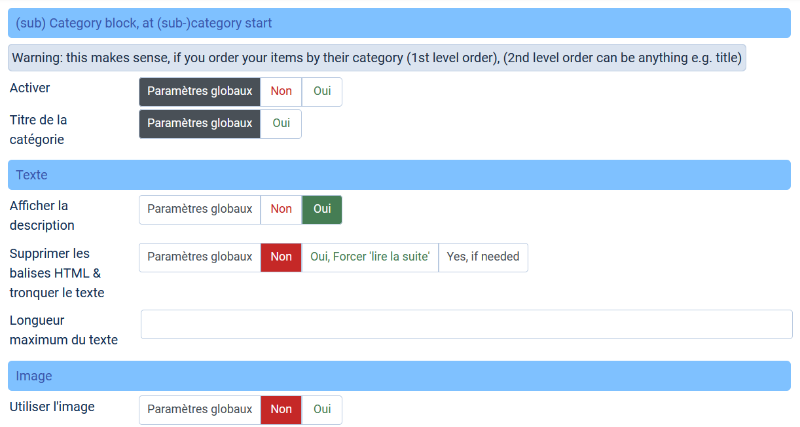Set Activer to Non
The height and width of the screenshot is (427, 800).
coord(281,91)
